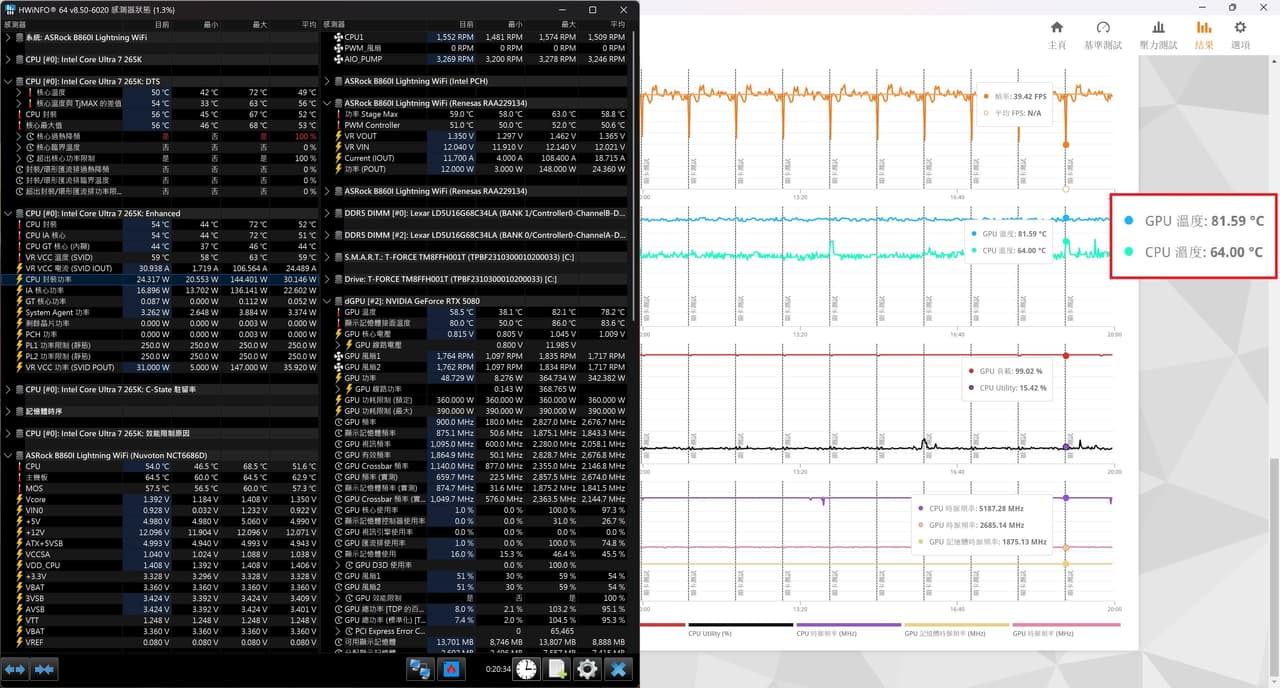Screen dimensions: 1280x688
Task: Click the fan icon beside CPU1 row
Action: click(338, 37)
